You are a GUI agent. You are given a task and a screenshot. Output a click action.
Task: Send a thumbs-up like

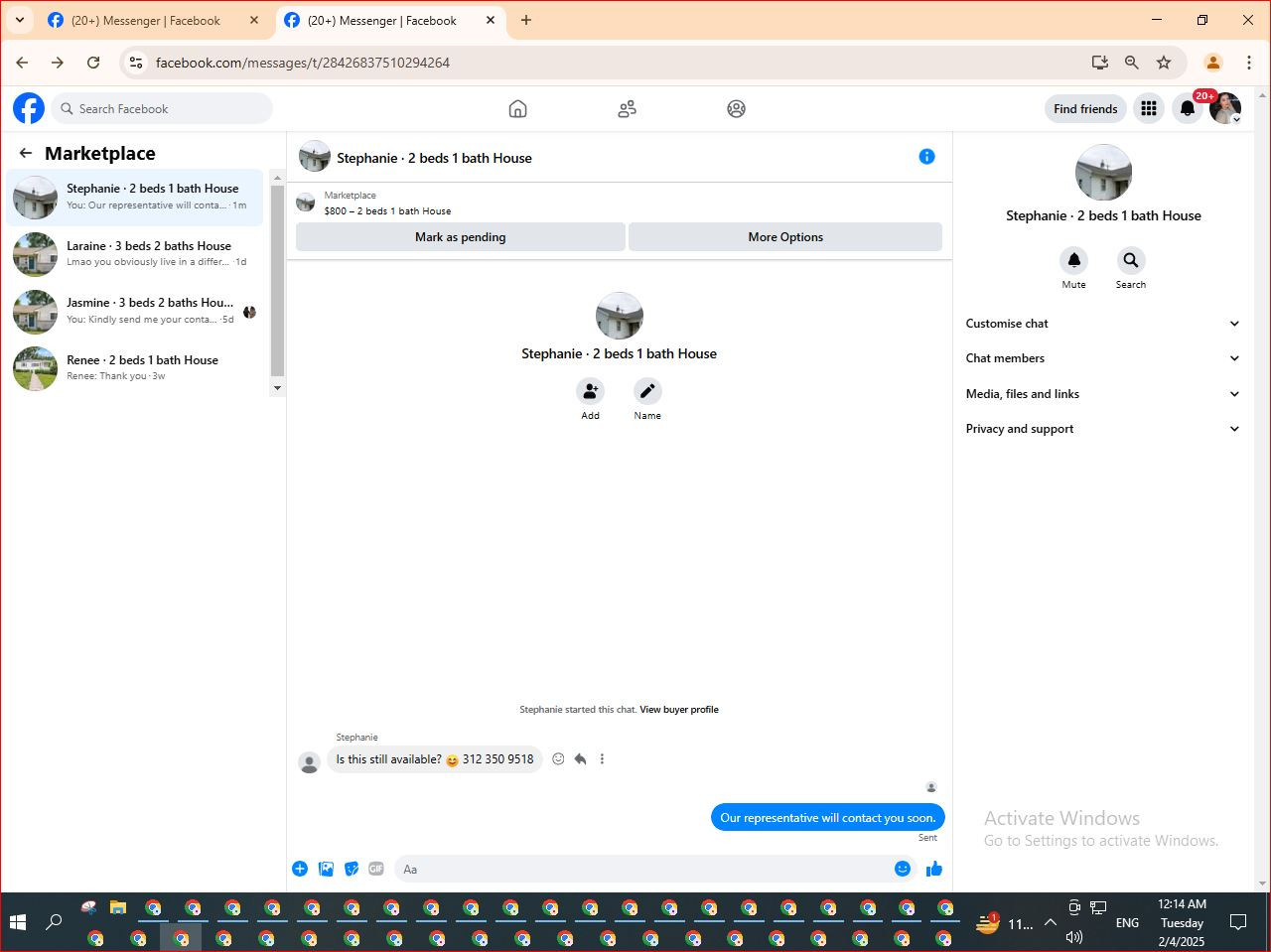934,870
